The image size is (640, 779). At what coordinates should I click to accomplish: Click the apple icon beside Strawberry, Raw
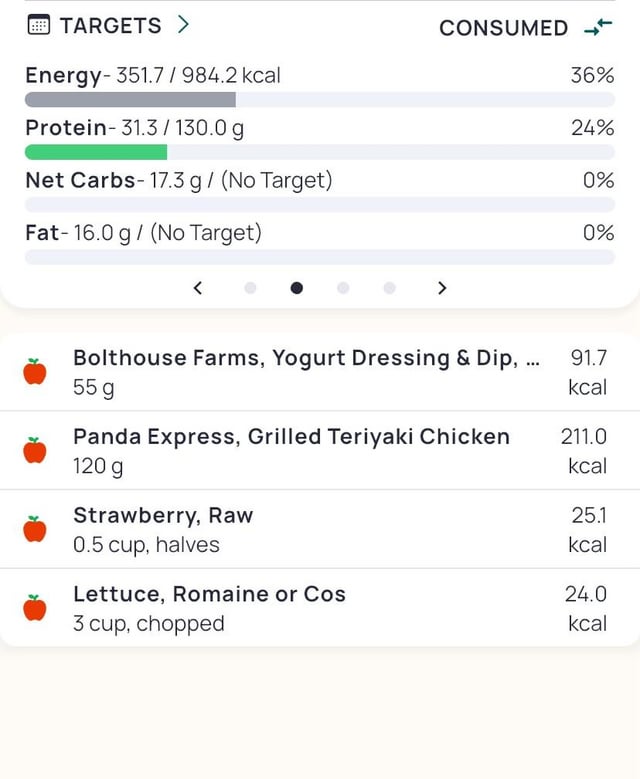coord(35,529)
